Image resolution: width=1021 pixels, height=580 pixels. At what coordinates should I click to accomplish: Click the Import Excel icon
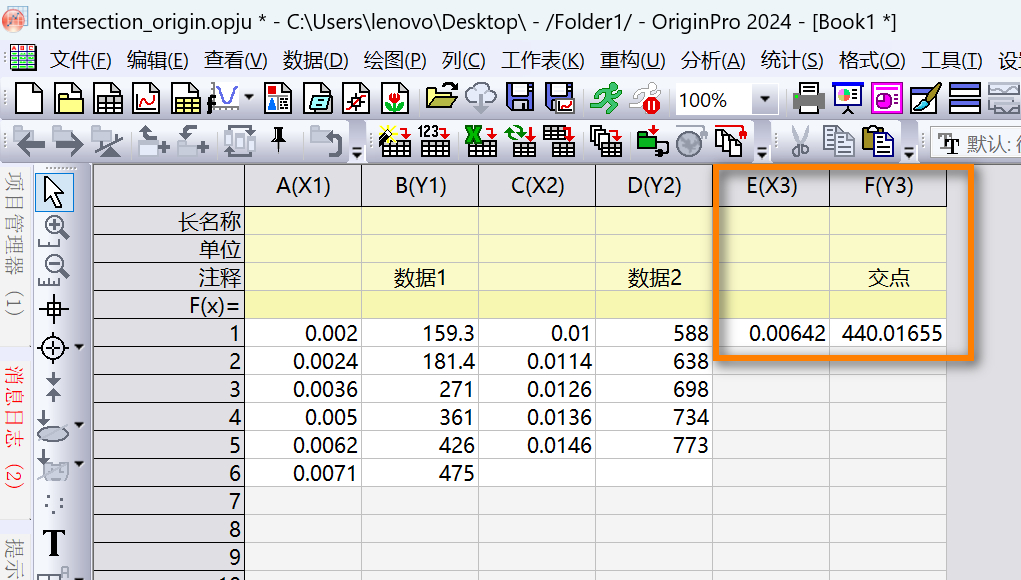481,142
